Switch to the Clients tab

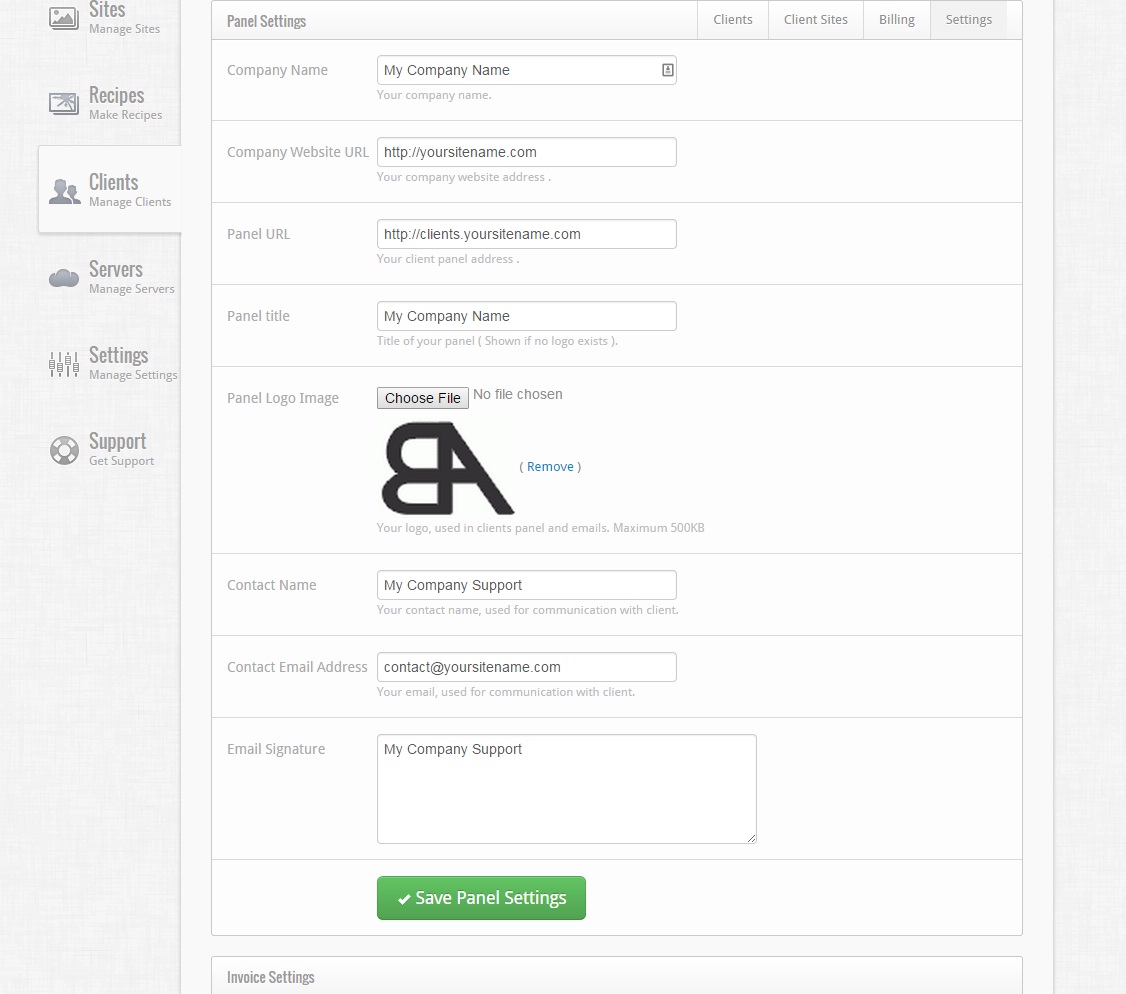click(732, 19)
